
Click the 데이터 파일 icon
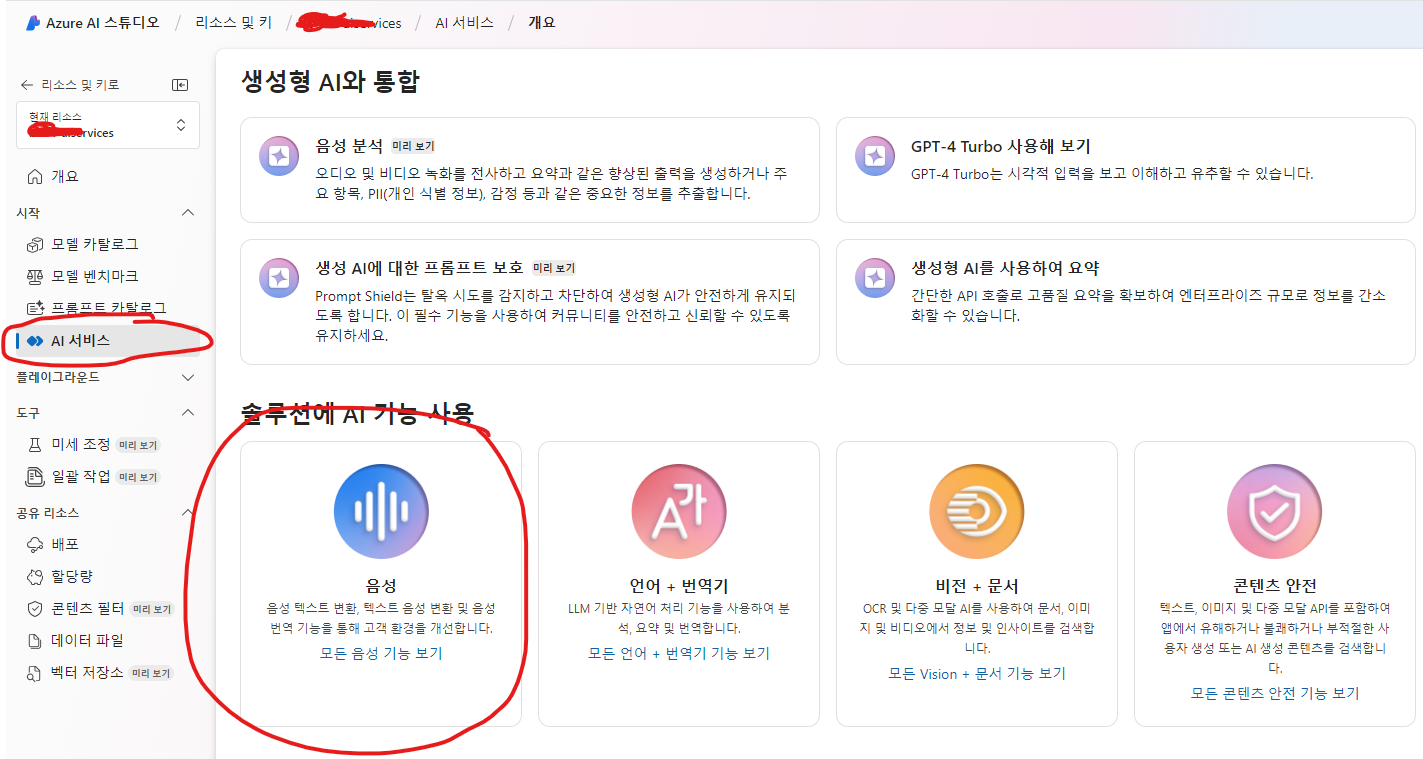point(35,640)
